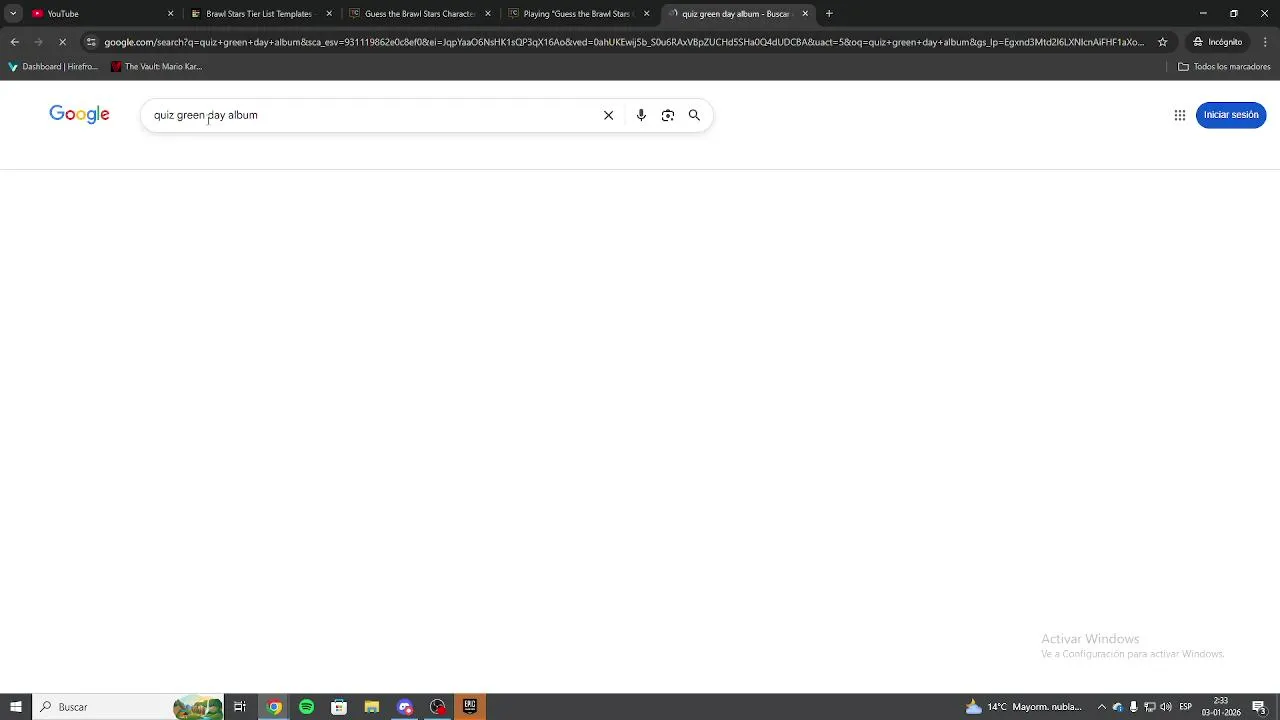Image resolution: width=1280 pixels, height=720 pixels.
Task: Open Microsoft Store from the taskbar
Action: point(339,707)
